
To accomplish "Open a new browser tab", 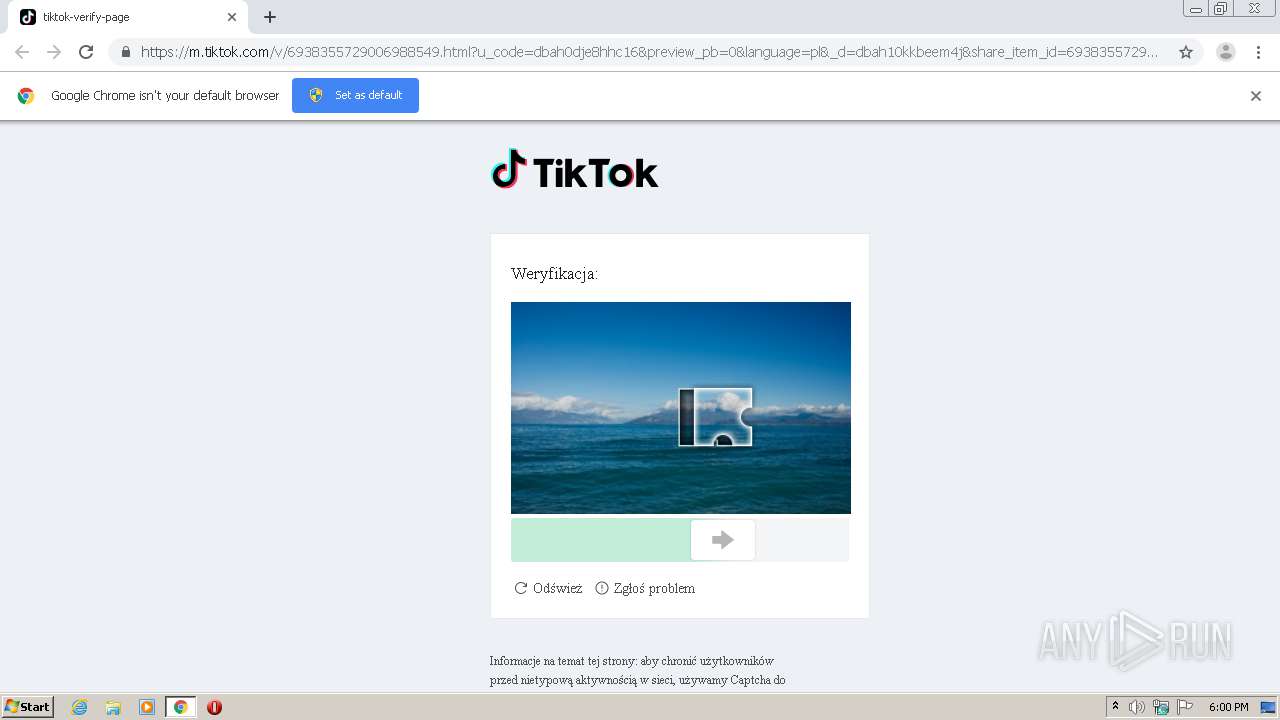I will point(270,17).
